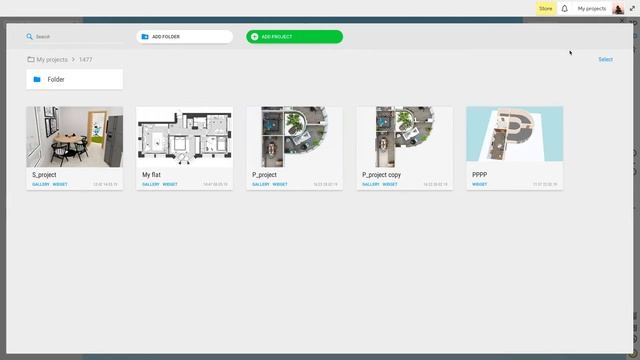This screenshot has height=360, width=640.
Task: Click the My flat title text
Action: point(151,175)
